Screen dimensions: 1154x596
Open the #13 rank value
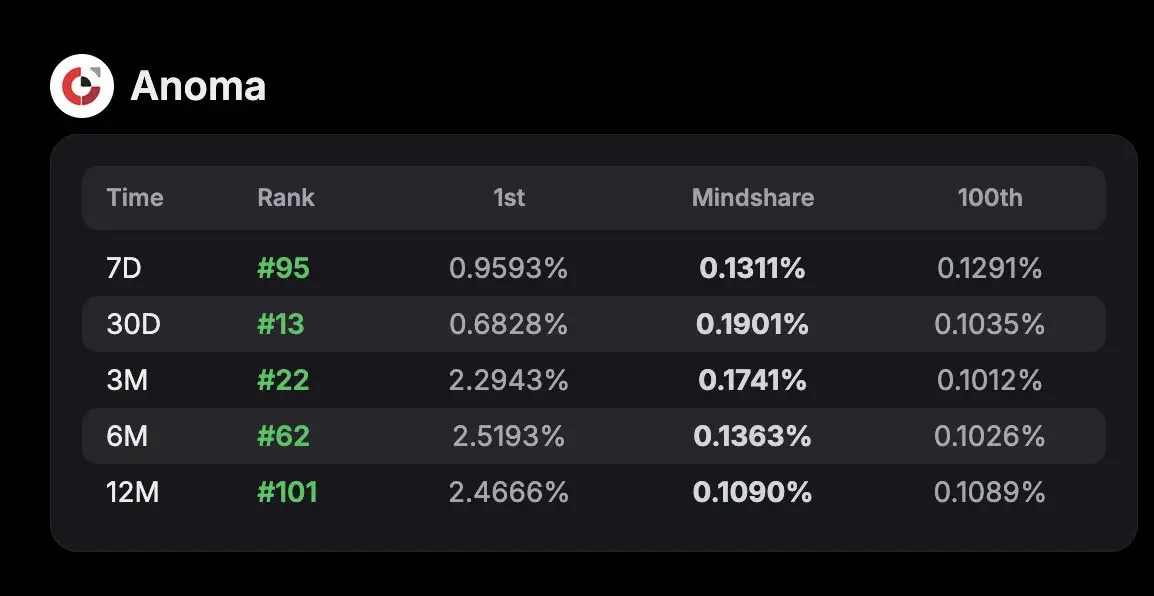pyautogui.click(x=280, y=324)
